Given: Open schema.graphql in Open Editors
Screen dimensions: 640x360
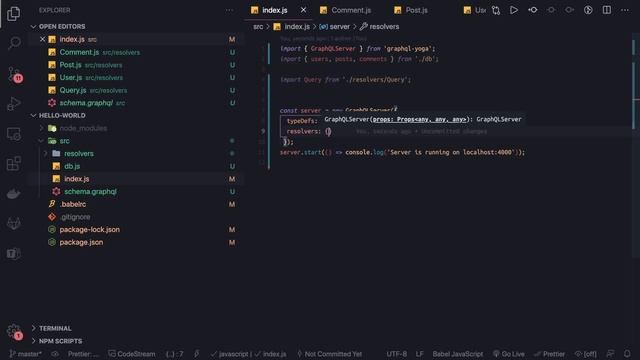Looking at the screenshot, I should [x=86, y=103].
